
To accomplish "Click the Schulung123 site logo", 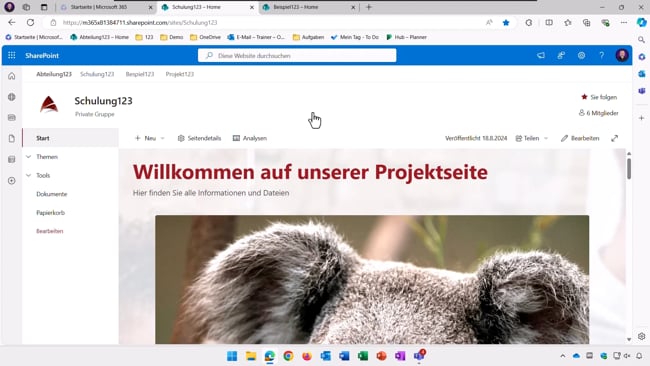I will pos(49,104).
